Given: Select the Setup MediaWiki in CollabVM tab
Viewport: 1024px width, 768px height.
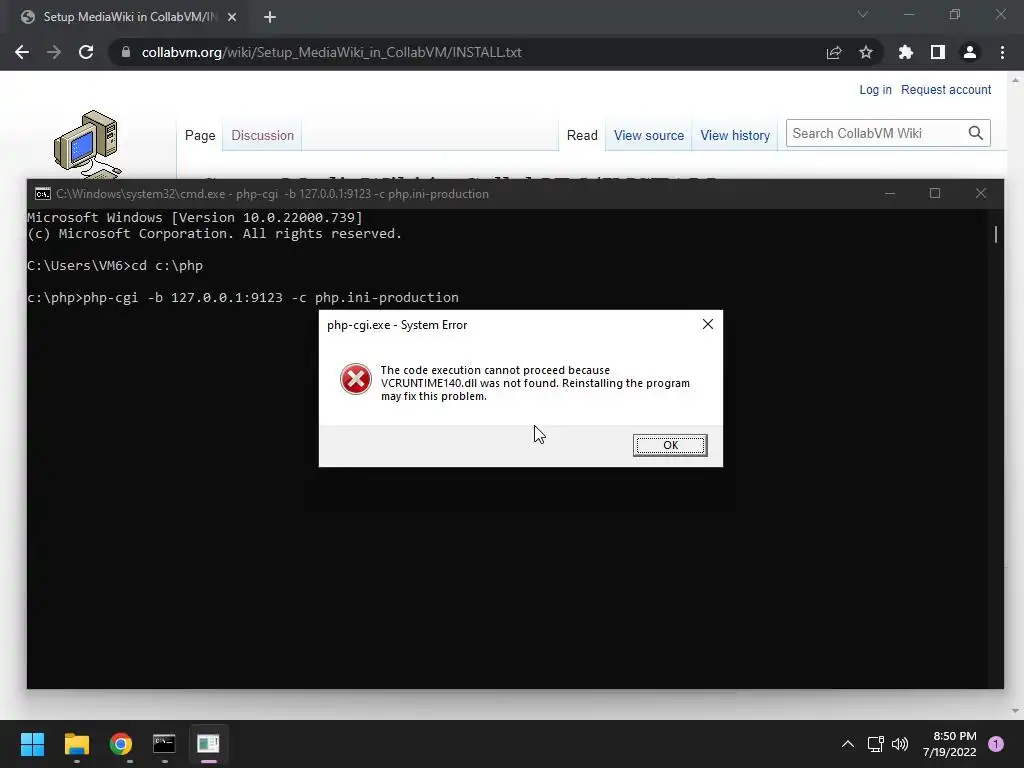Looking at the screenshot, I should 126,17.
